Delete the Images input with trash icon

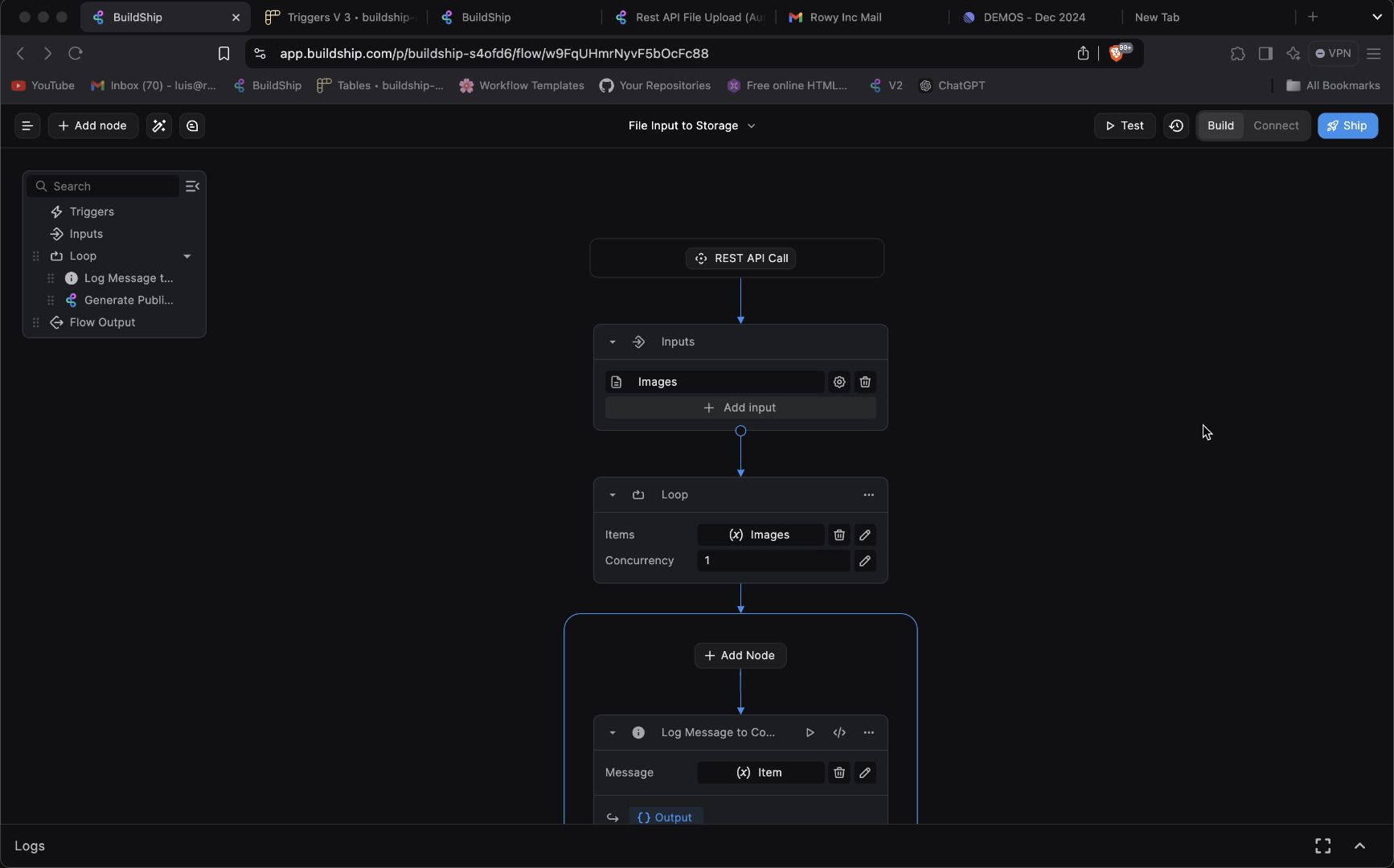point(865,383)
